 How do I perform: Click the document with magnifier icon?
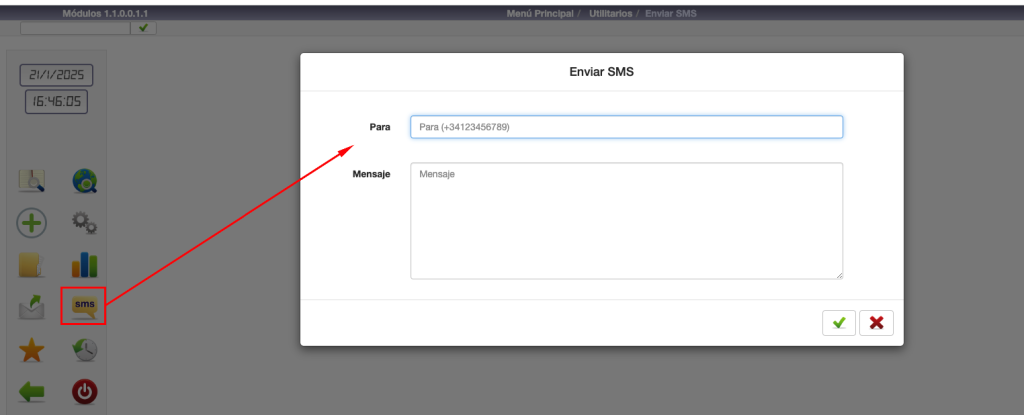32,180
